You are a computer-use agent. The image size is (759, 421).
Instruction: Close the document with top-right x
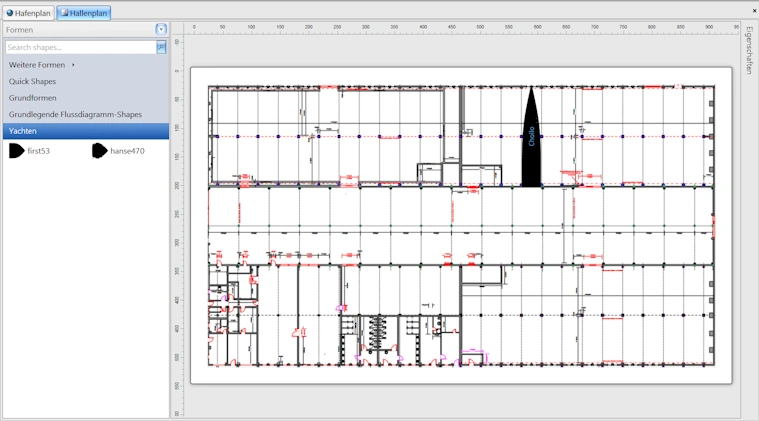(754, 11)
